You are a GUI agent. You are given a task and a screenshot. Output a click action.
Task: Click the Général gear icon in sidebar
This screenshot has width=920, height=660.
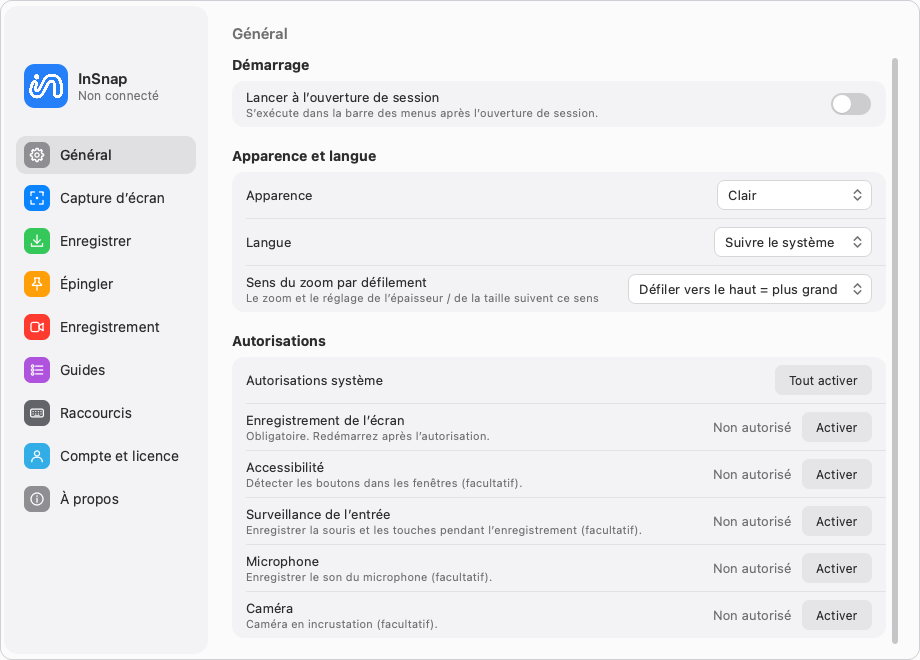click(x=37, y=155)
